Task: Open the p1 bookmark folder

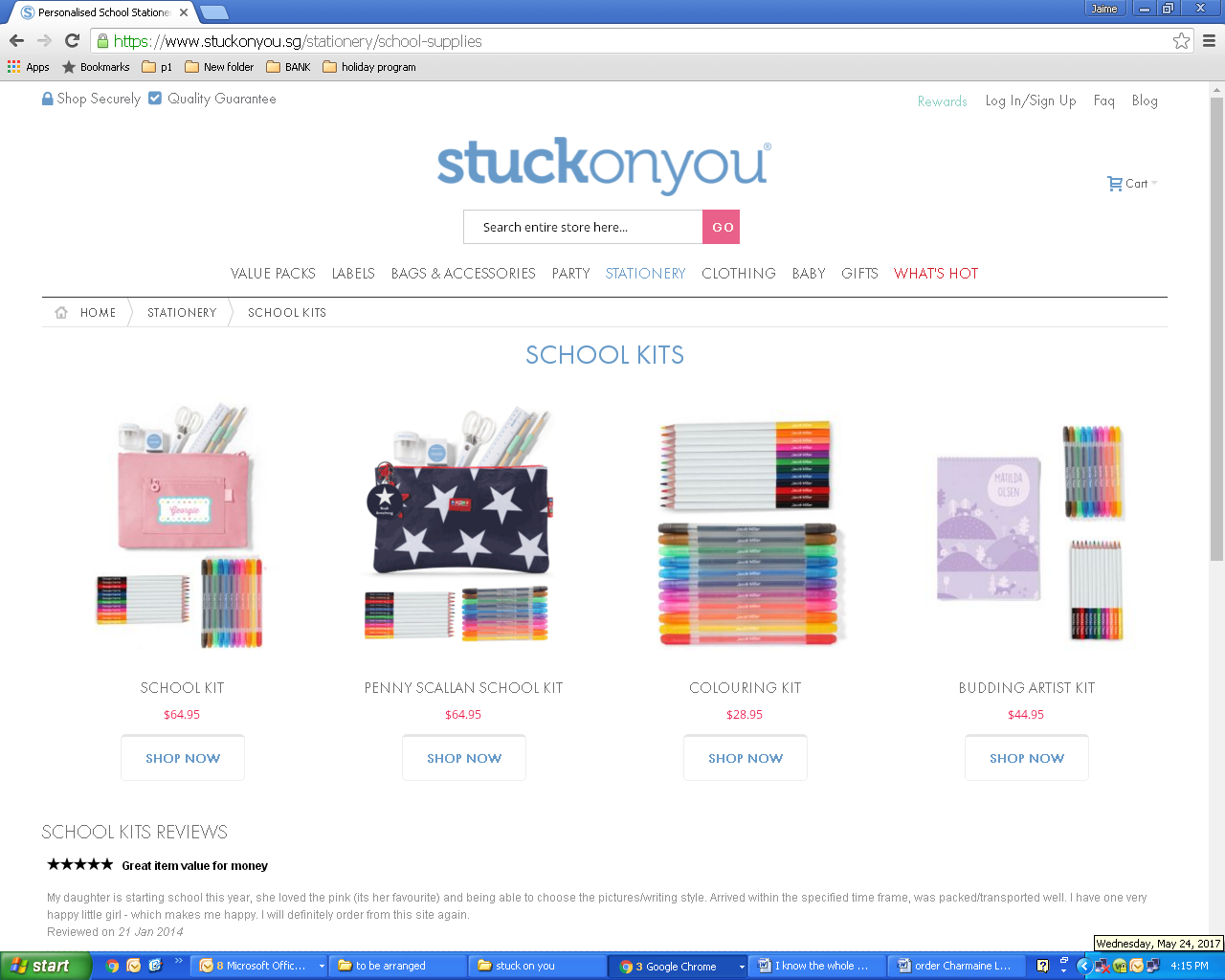Action: coord(157,67)
